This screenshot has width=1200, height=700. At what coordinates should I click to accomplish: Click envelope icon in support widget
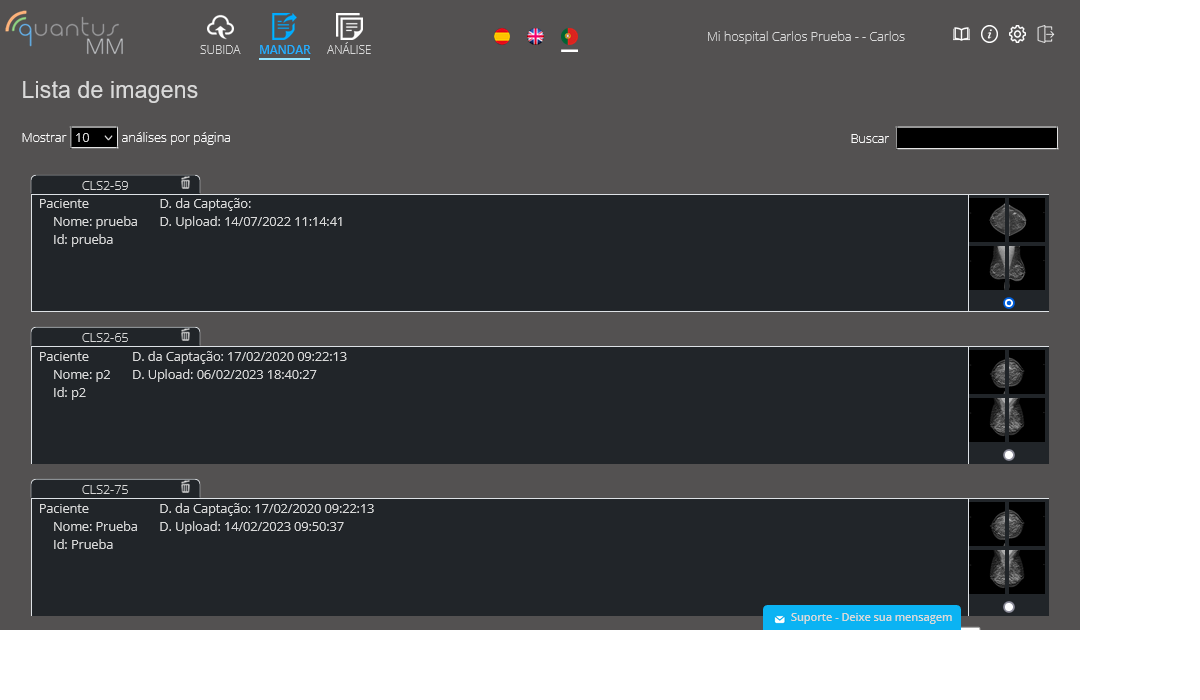(x=780, y=619)
